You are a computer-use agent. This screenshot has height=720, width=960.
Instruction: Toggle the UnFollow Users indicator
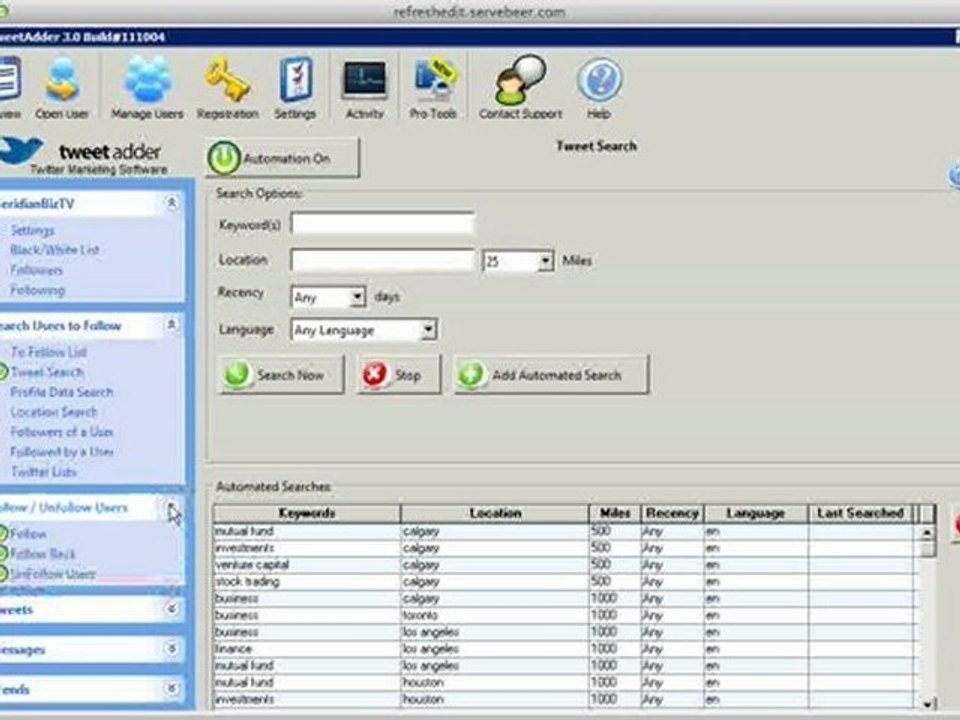pyautogui.click(x=3, y=574)
